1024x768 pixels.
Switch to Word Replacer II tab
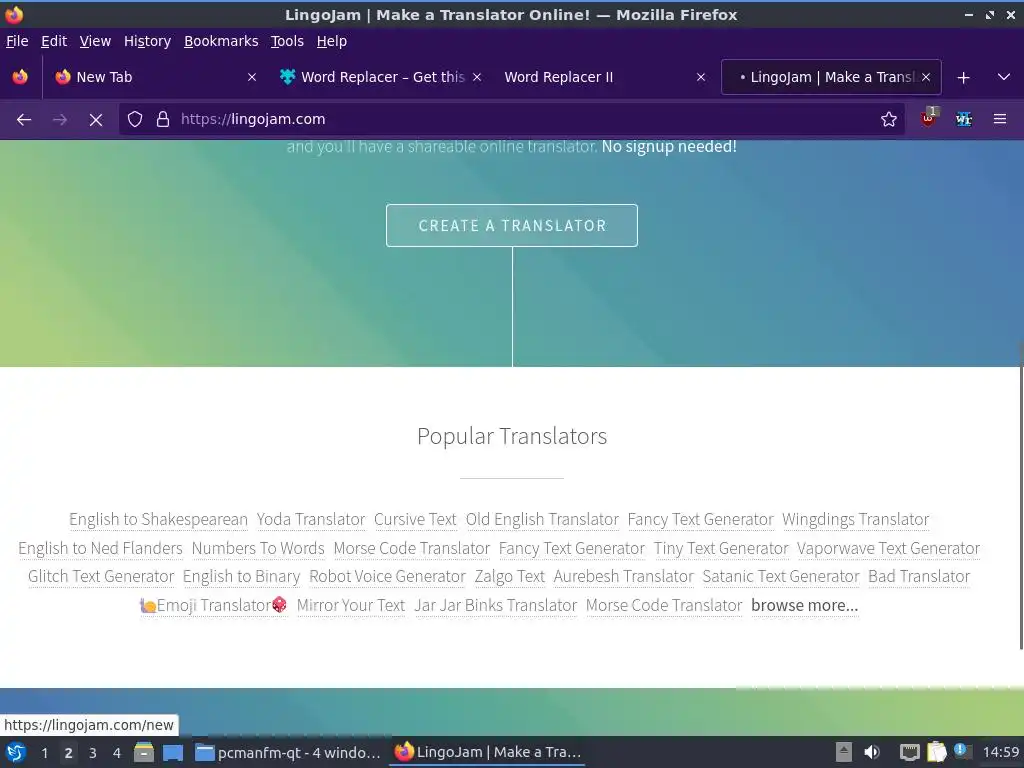click(605, 77)
